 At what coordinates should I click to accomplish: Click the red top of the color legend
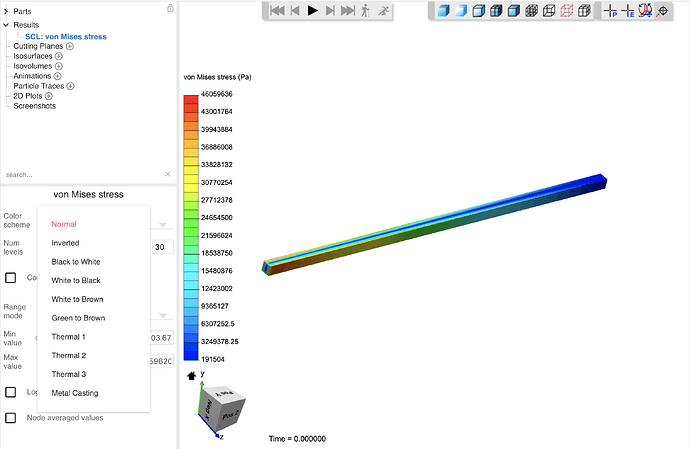pos(191,99)
